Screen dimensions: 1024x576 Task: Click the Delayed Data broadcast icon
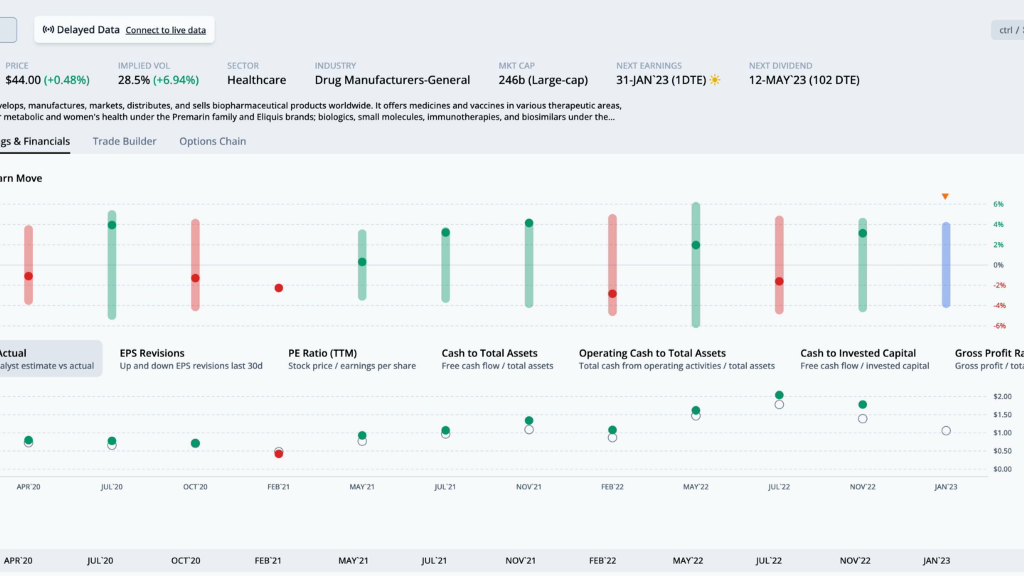[48, 30]
